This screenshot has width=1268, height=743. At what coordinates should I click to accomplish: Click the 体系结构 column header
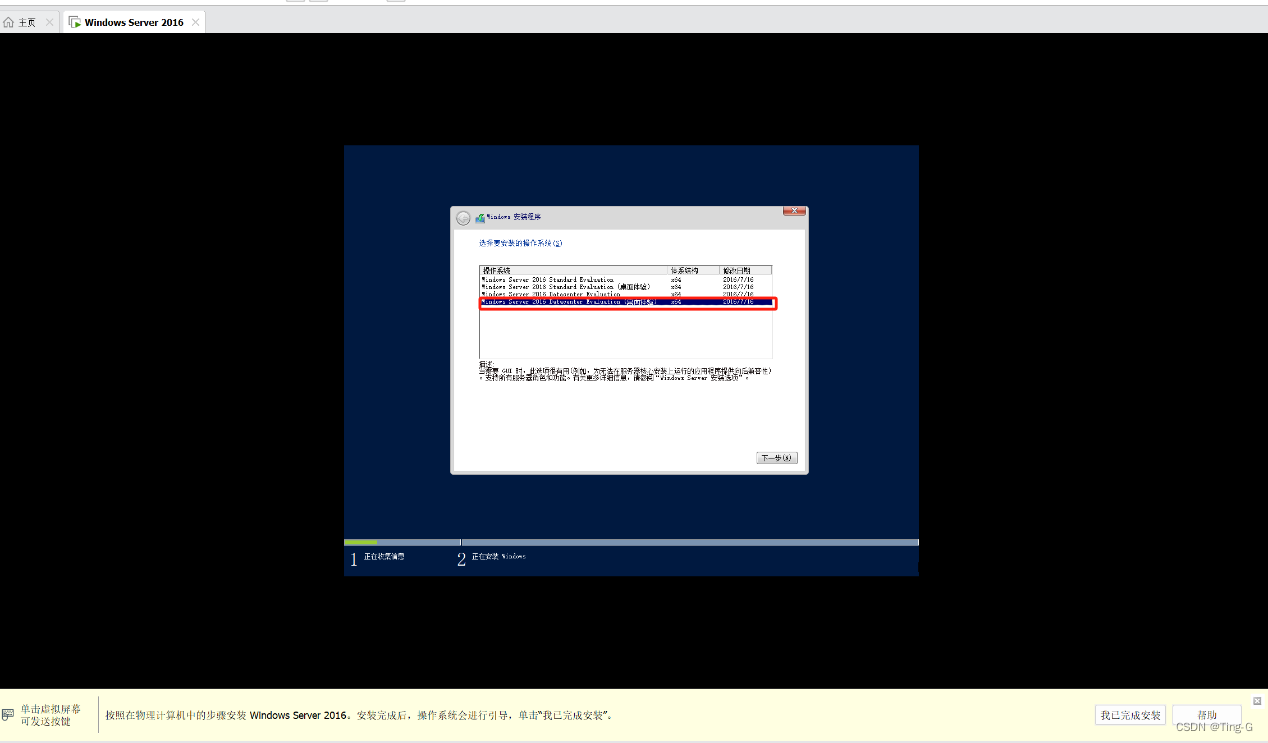694,271
